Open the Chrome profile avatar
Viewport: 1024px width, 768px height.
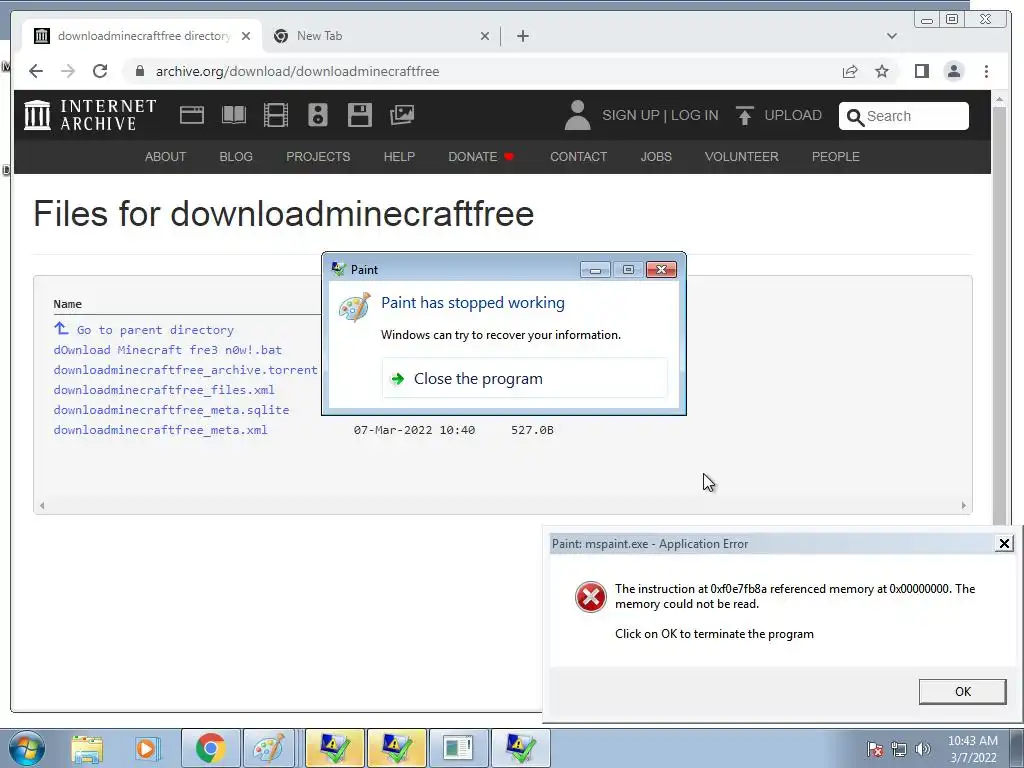953,71
